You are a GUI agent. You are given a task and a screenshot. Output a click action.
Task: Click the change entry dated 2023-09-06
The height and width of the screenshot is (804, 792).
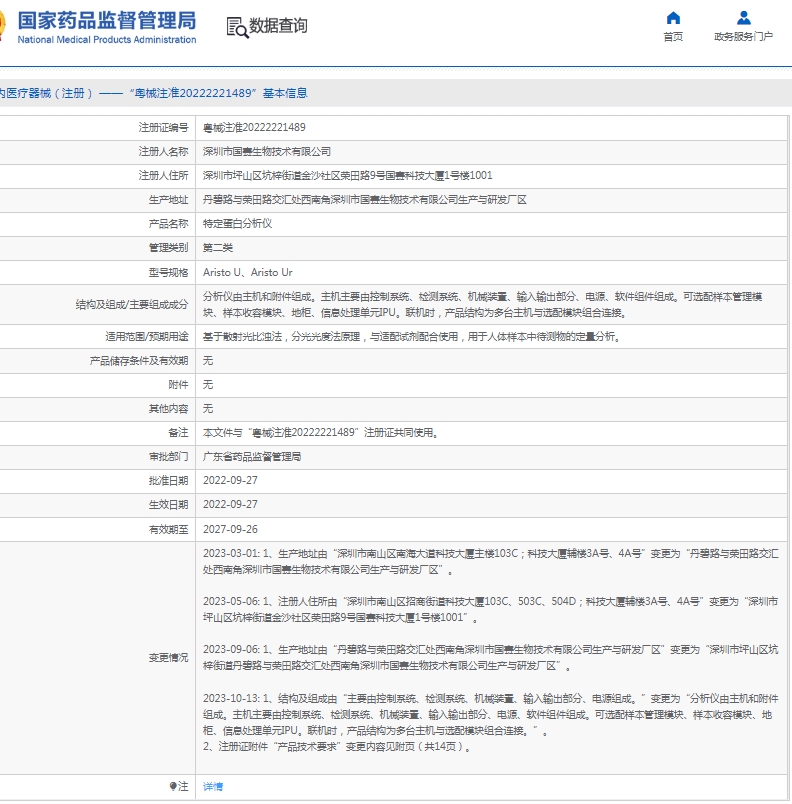tap(491, 657)
